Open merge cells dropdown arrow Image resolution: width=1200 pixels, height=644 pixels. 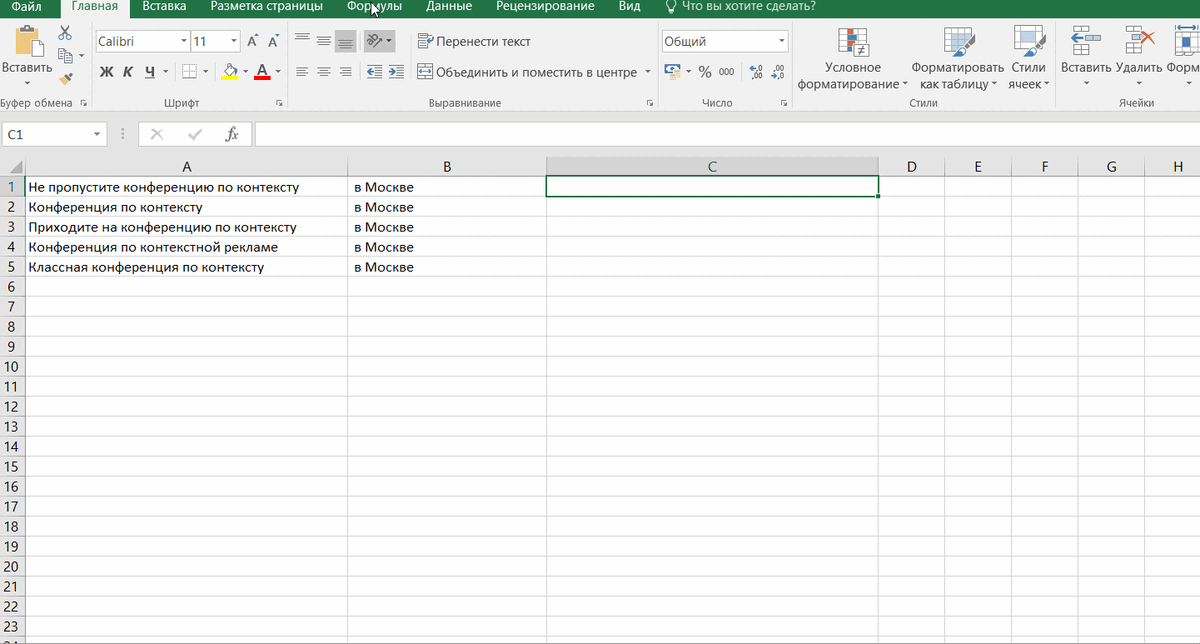point(648,72)
